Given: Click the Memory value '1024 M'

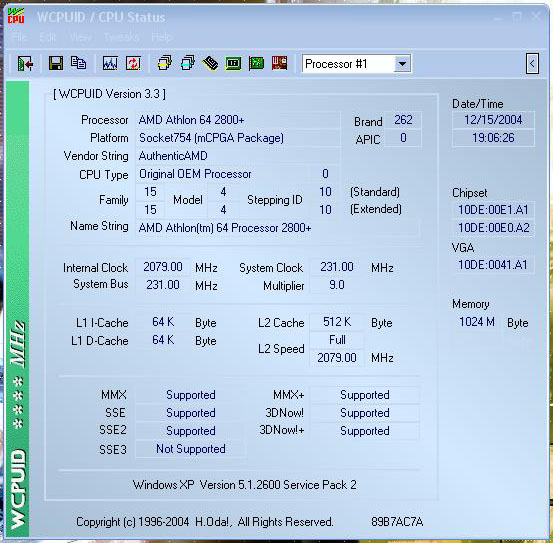Looking at the screenshot, I should [476, 322].
